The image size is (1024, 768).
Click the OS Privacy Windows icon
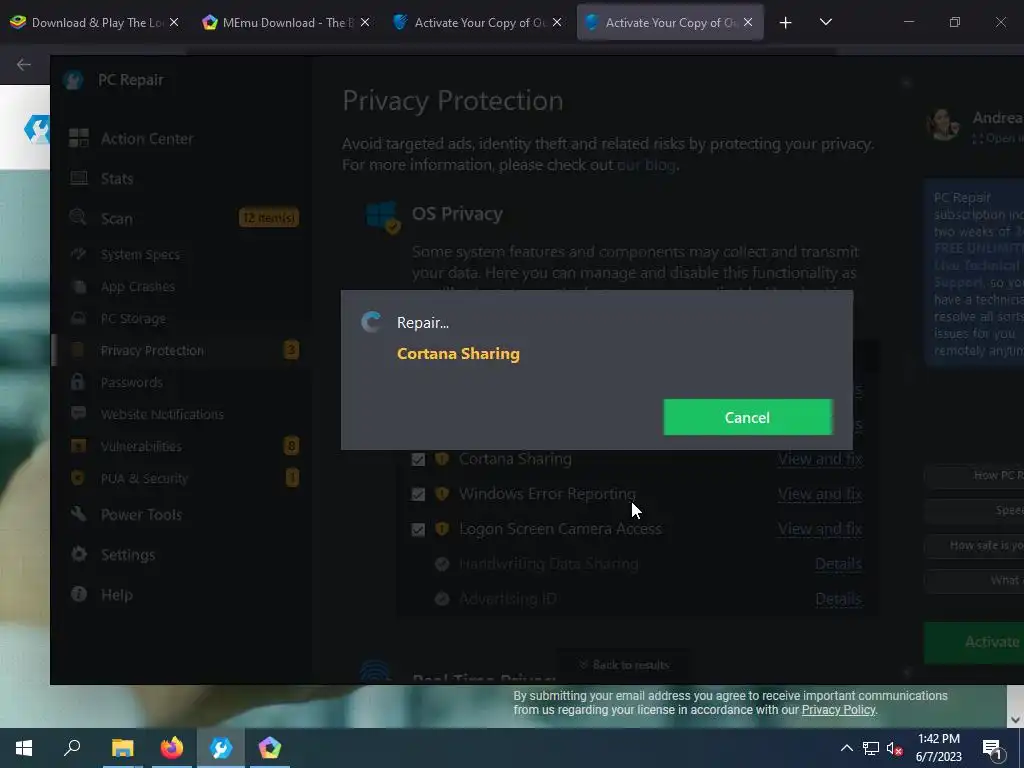pos(383,217)
